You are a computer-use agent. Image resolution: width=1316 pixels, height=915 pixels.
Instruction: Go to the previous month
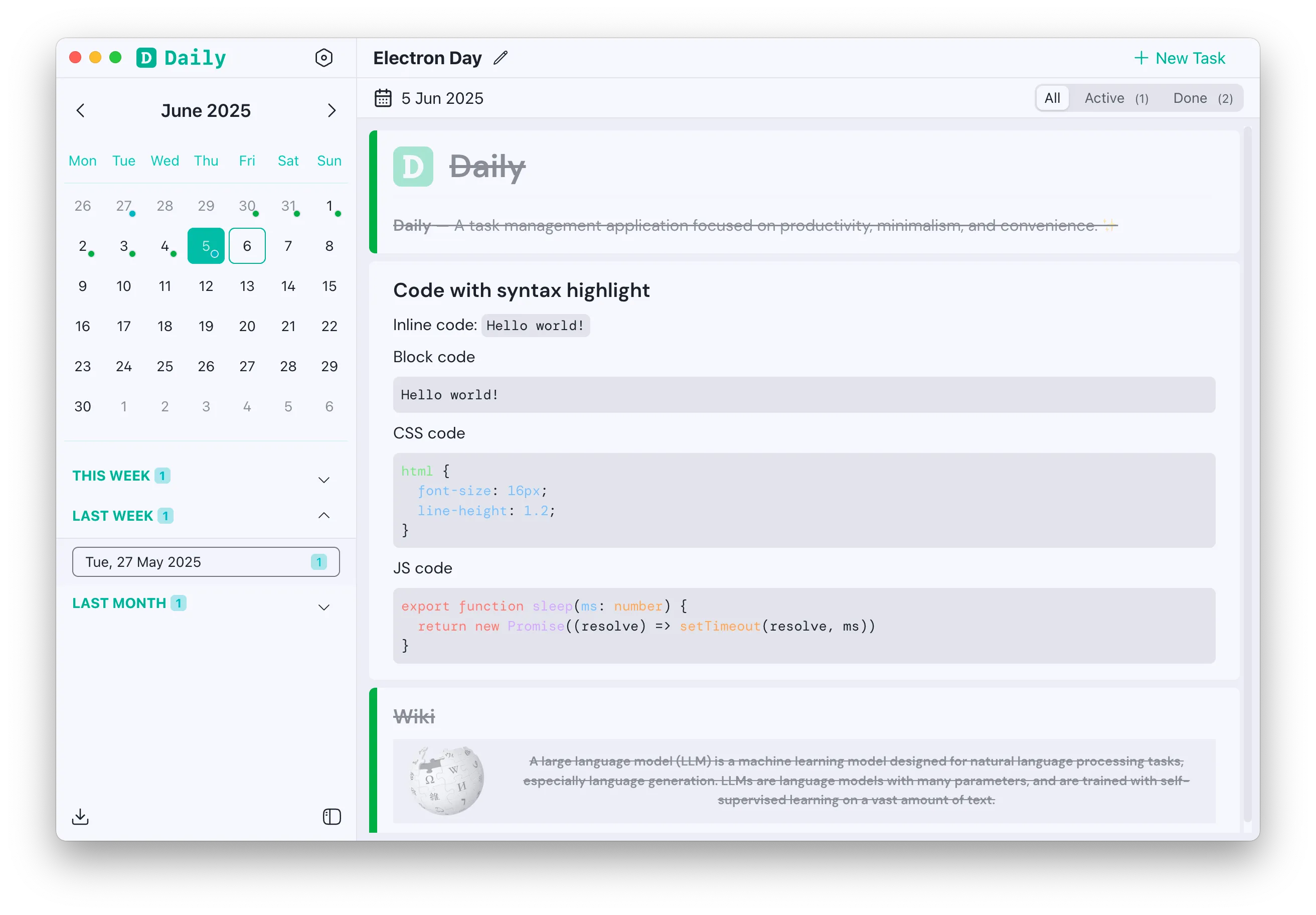[x=80, y=110]
